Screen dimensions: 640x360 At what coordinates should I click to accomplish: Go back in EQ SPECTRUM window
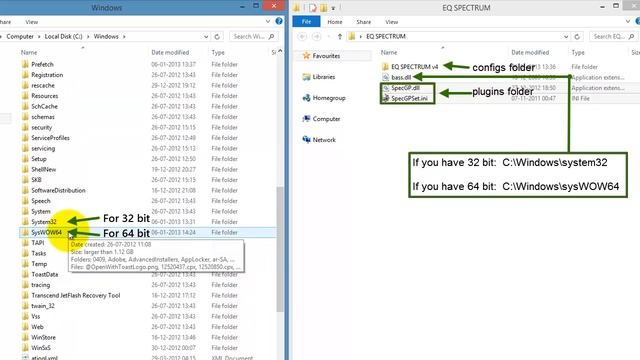[302, 36]
